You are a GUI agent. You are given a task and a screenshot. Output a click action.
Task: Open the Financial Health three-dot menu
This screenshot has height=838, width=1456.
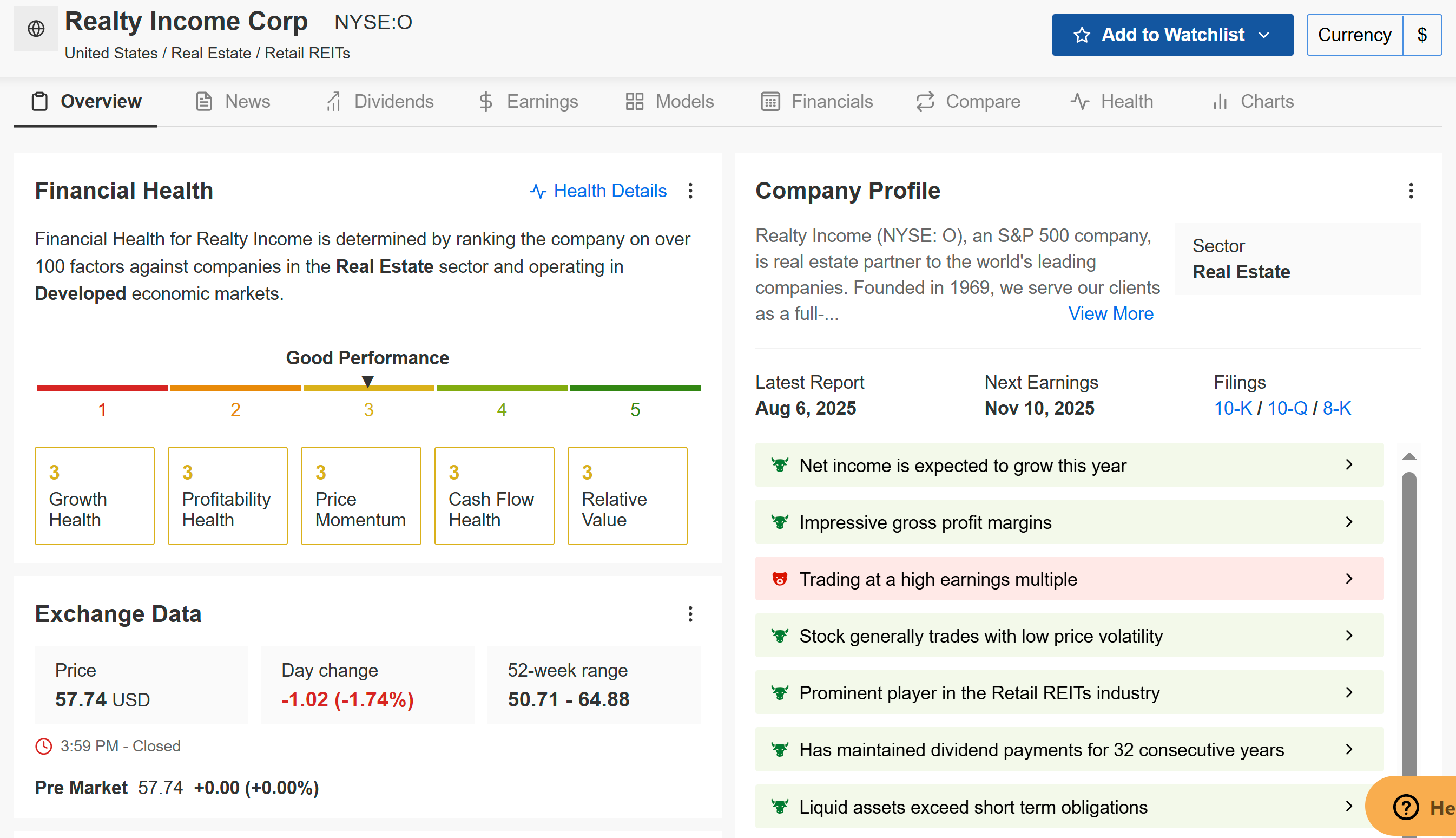[690, 191]
